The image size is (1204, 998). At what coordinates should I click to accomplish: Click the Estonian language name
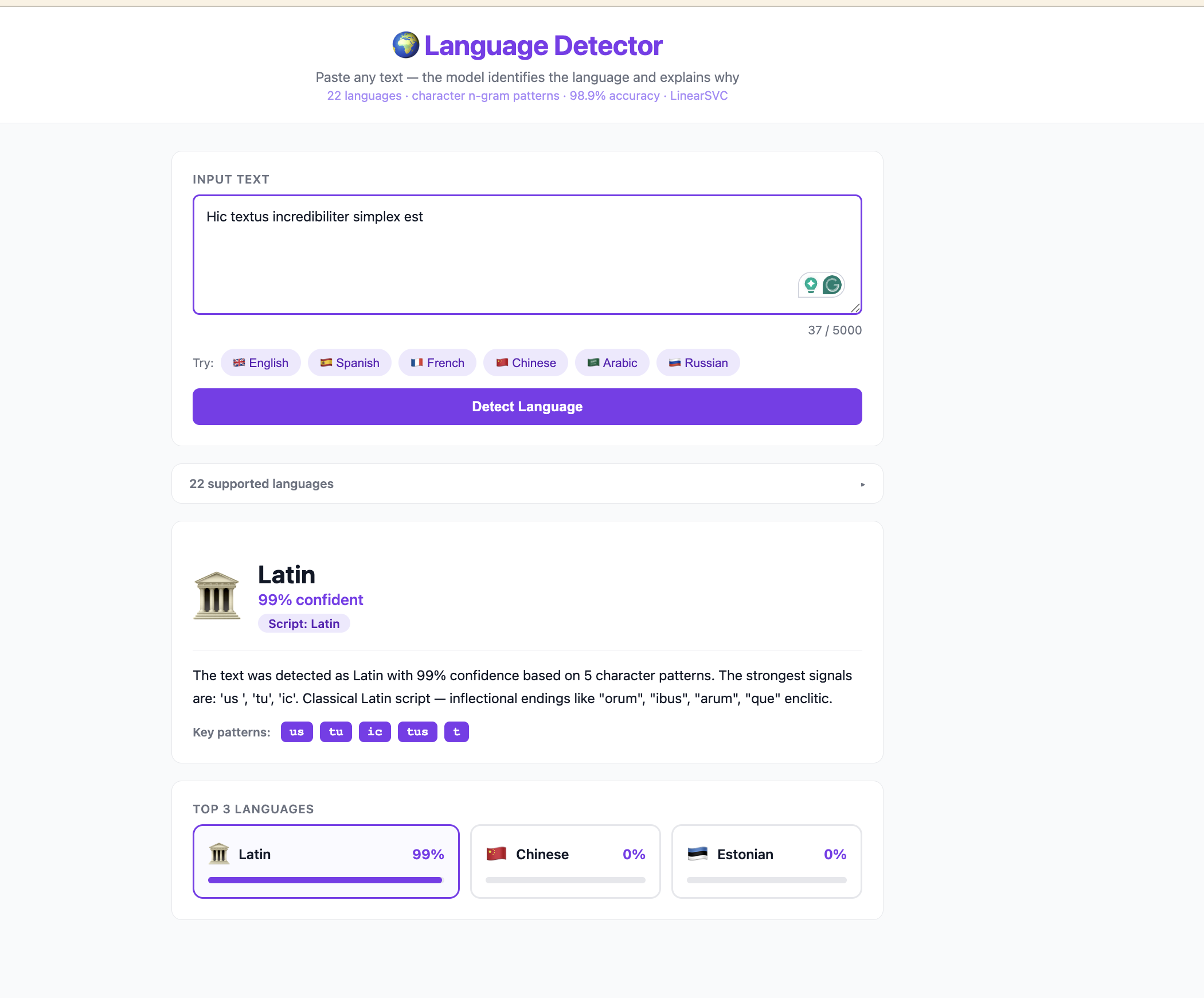point(745,854)
